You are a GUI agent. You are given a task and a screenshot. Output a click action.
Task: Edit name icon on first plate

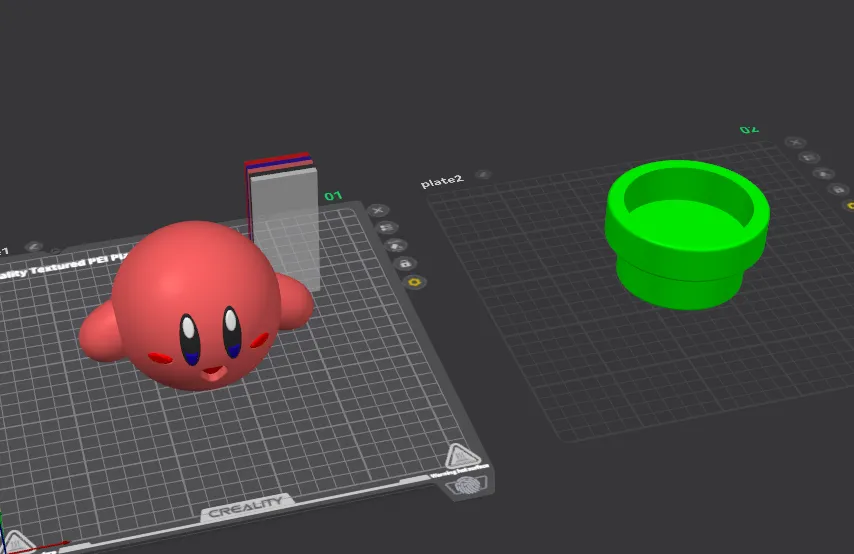[x=34, y=247]
